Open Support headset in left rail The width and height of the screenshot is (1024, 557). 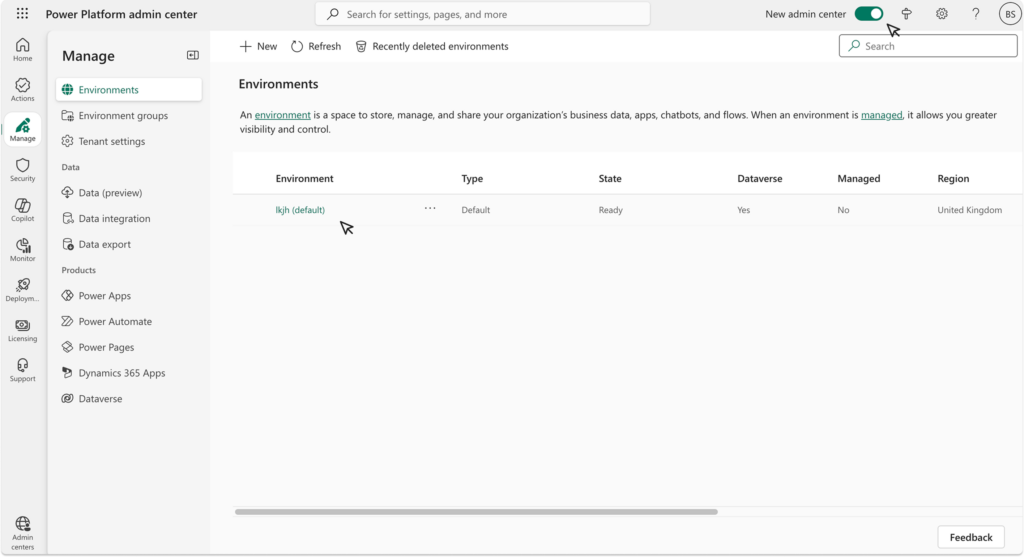click(22, 369)
